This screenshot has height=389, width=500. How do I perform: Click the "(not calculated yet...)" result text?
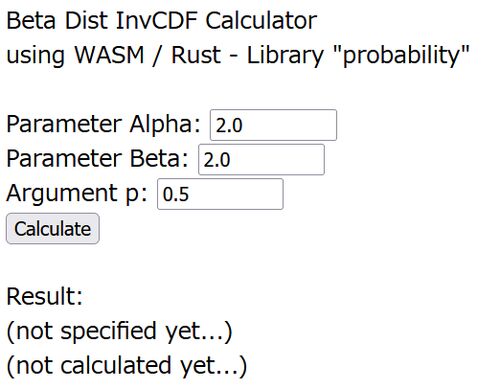[x=127, y=366]
